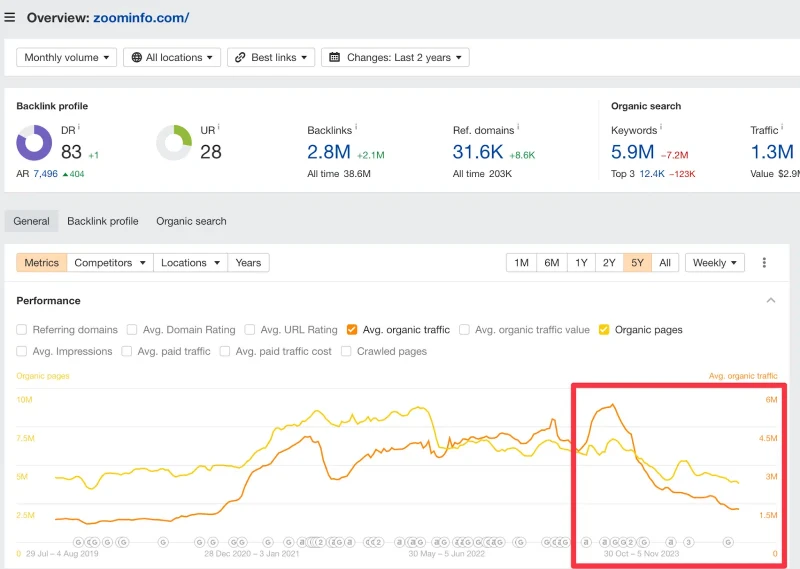Switch to the Backlink profile tab

pos(103,221)
